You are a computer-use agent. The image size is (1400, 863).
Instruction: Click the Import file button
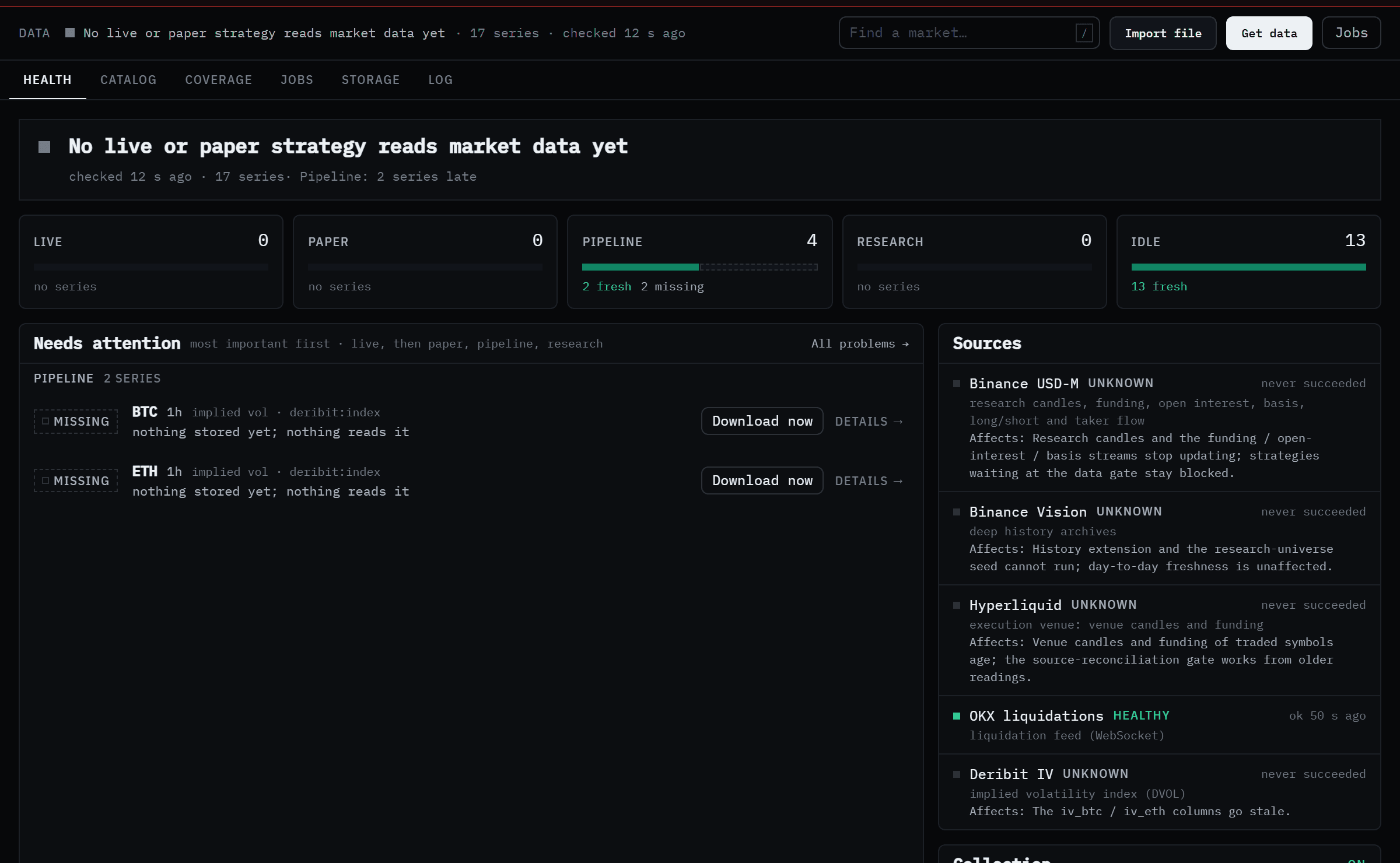point(1163,33)
